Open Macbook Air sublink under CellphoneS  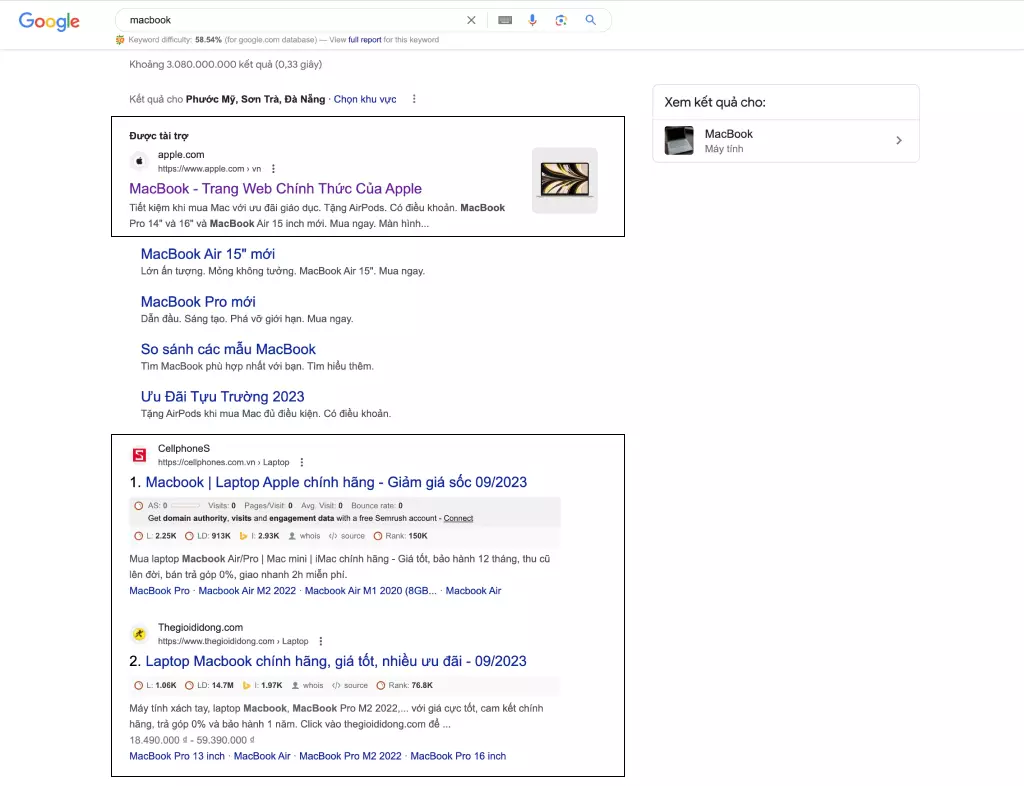click(x=473, y=591)
